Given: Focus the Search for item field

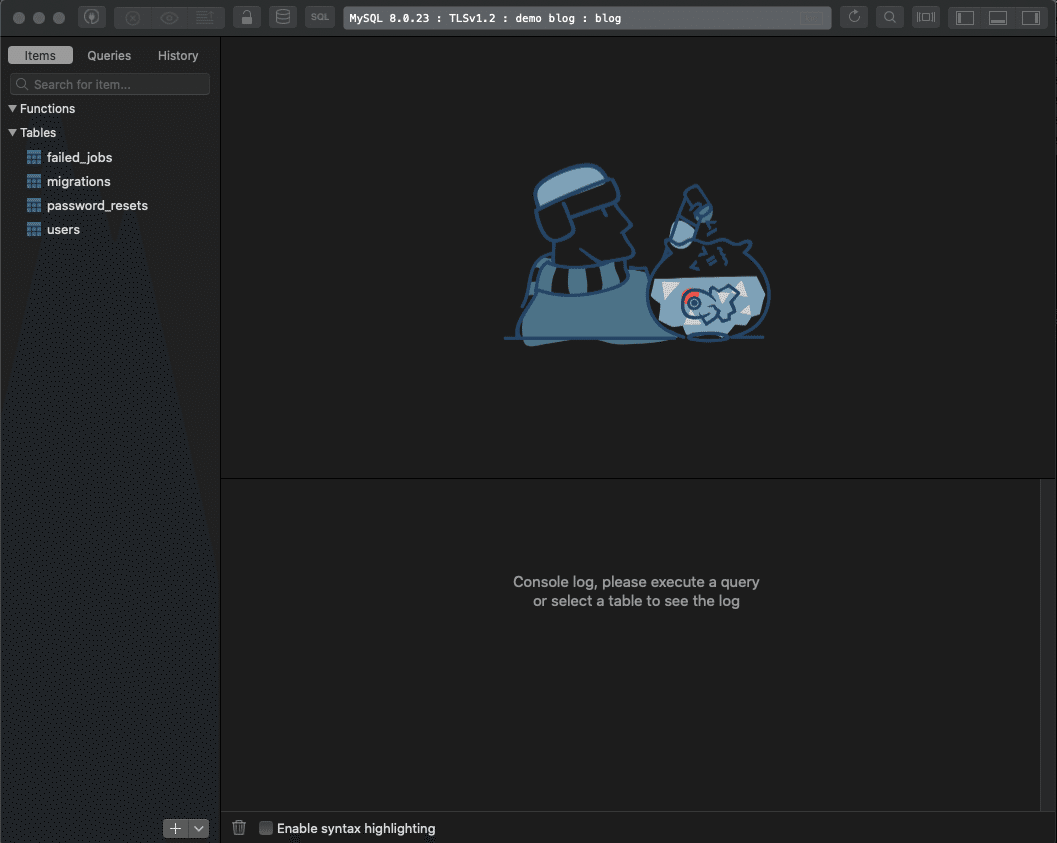Looking at the screenshot, I should tap(110, 84).
